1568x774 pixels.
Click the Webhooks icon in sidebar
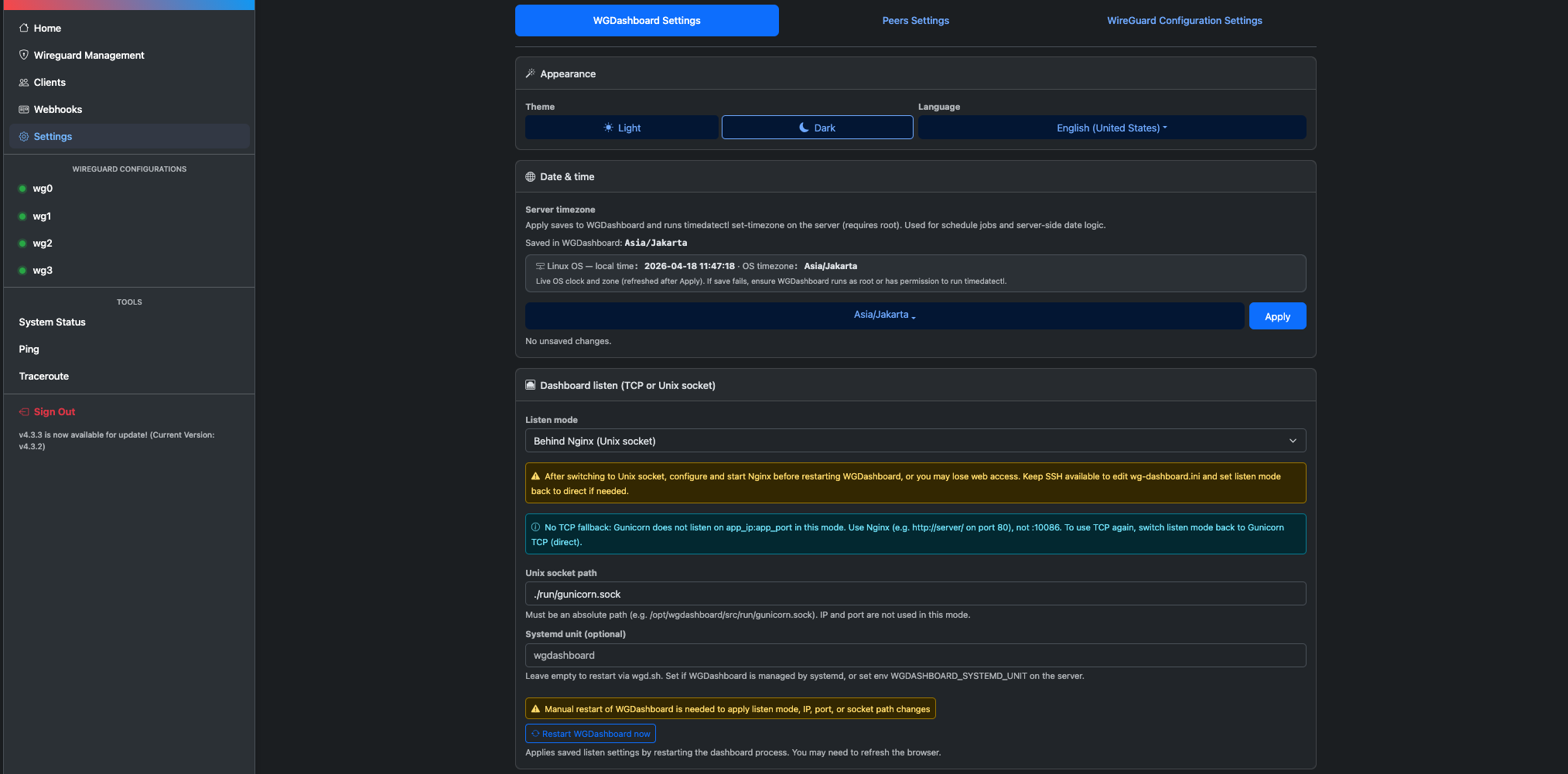[x=24, y=109]
